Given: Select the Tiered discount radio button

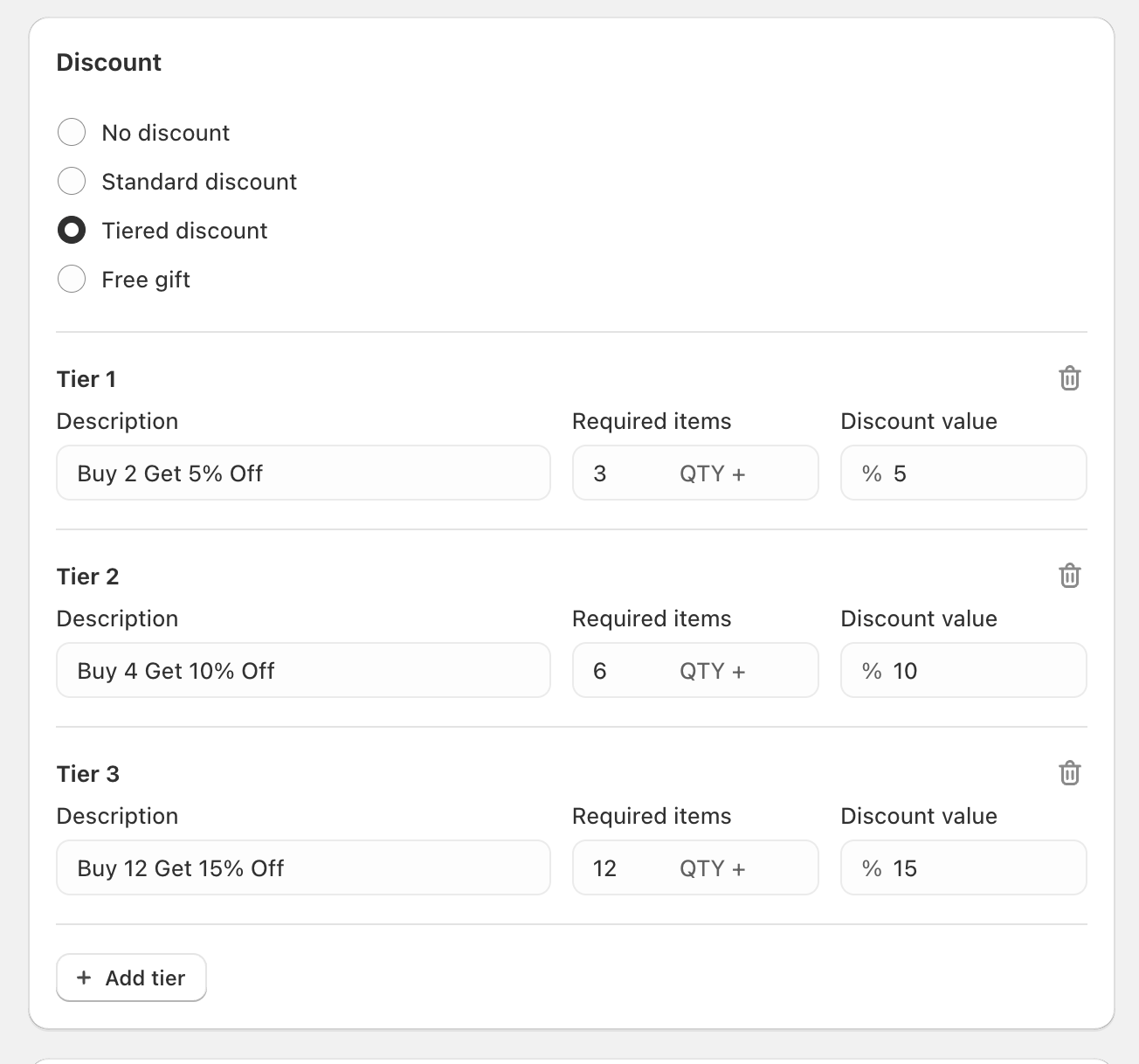Looking at the screenshot, I should pos(72,231).
